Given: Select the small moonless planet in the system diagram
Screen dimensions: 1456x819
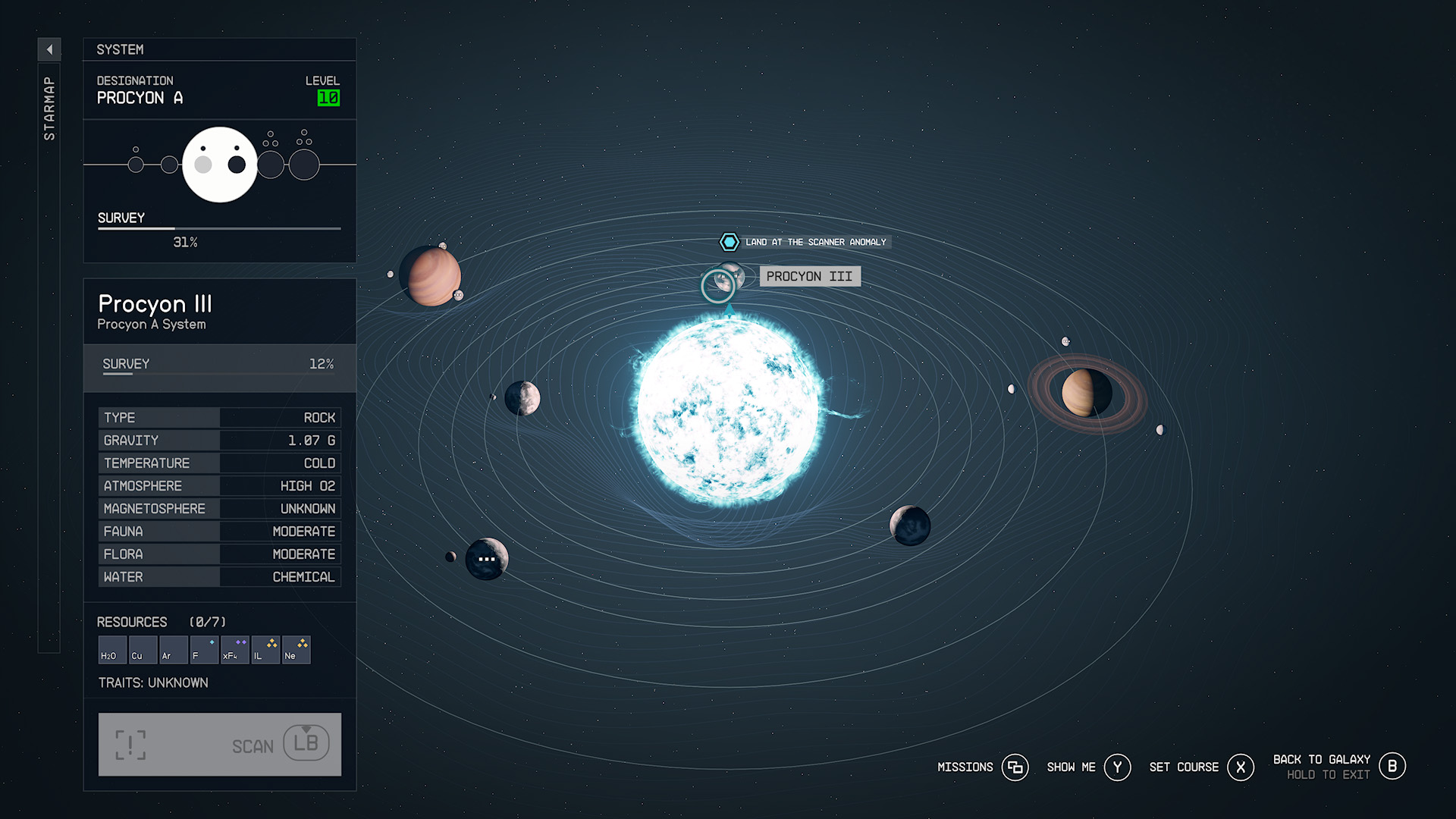Looking at the screenshot, I should [x=170, y=165].
